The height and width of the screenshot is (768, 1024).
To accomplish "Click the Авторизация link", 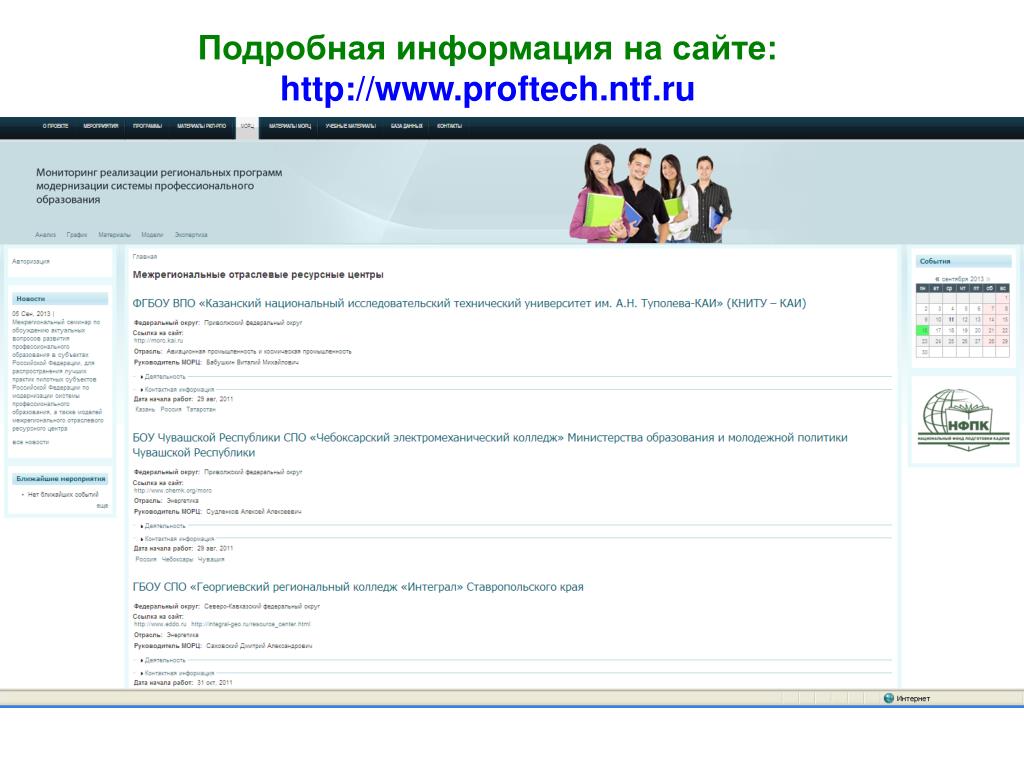I will [x=31, y=261].
